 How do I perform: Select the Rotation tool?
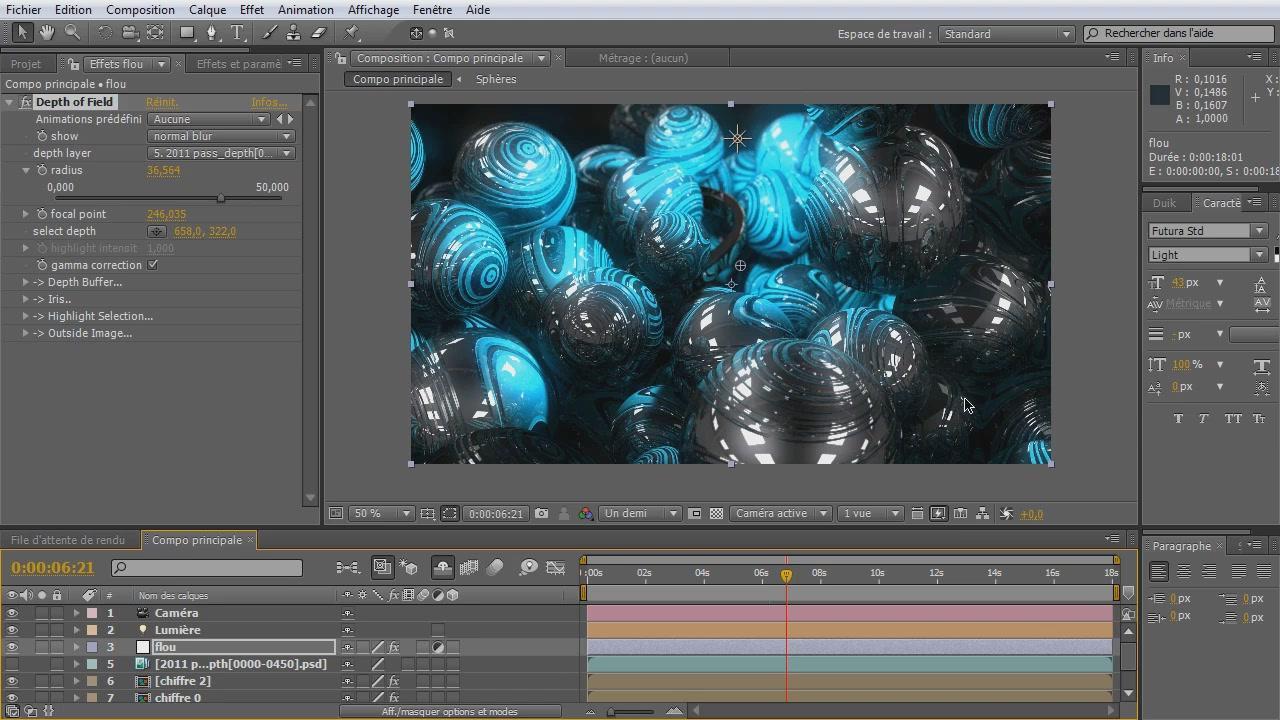pyautogui.click(x=105, y=33)
